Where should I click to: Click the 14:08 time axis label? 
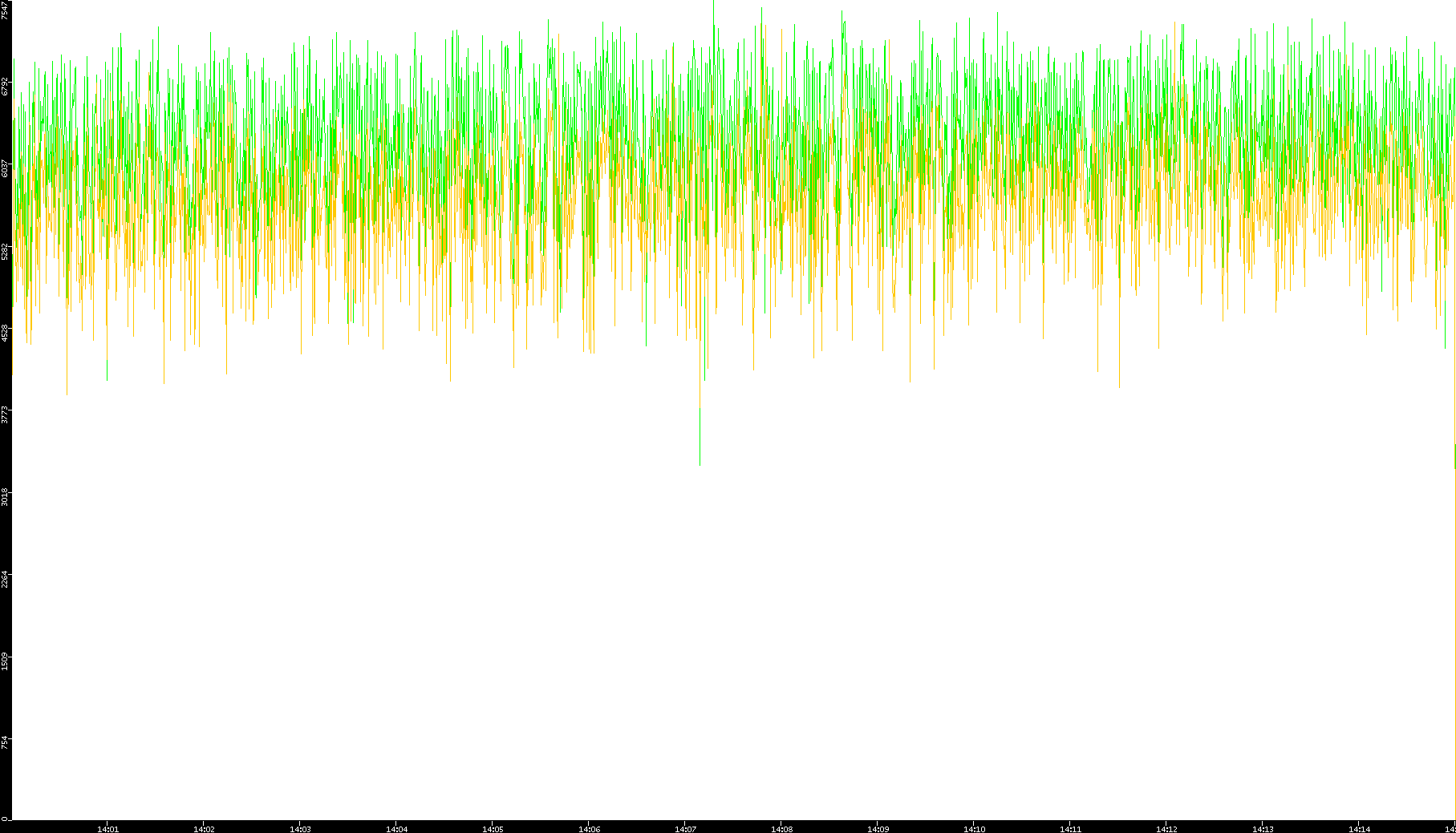point(781,829)
